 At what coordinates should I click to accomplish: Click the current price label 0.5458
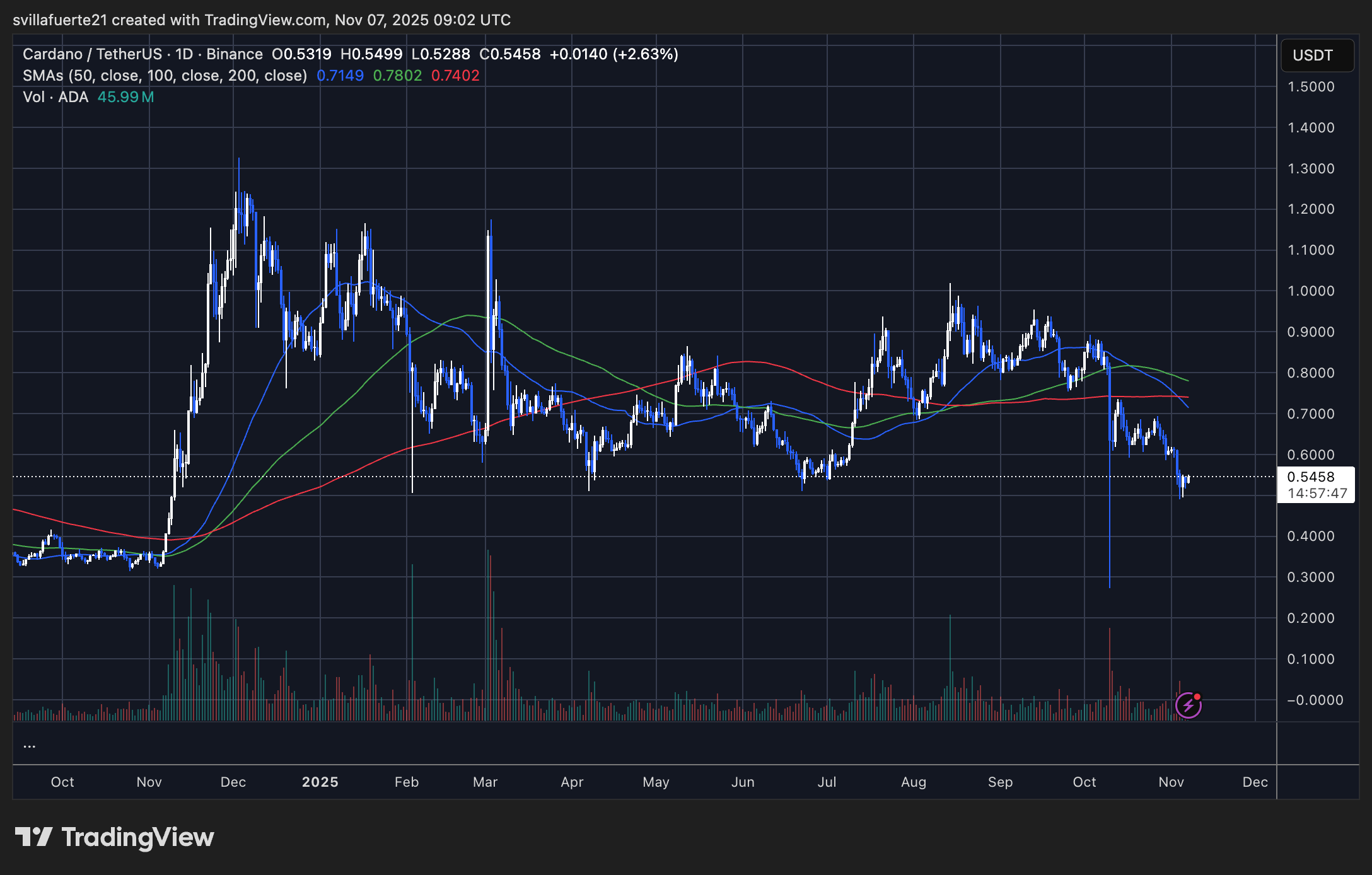coord(1311,477)
